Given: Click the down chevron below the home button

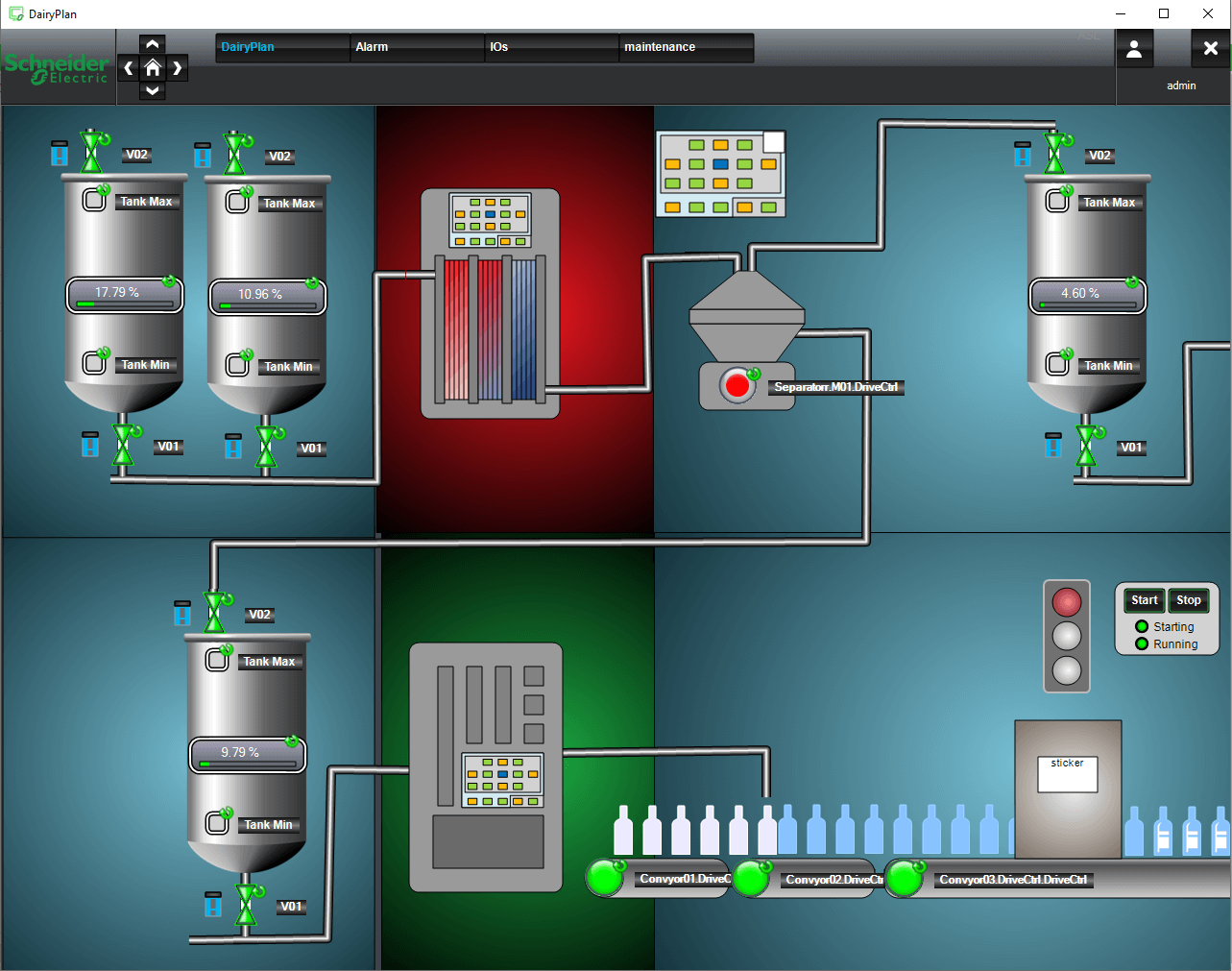Looking at the screenshot, I should click(x=152, y=91).
